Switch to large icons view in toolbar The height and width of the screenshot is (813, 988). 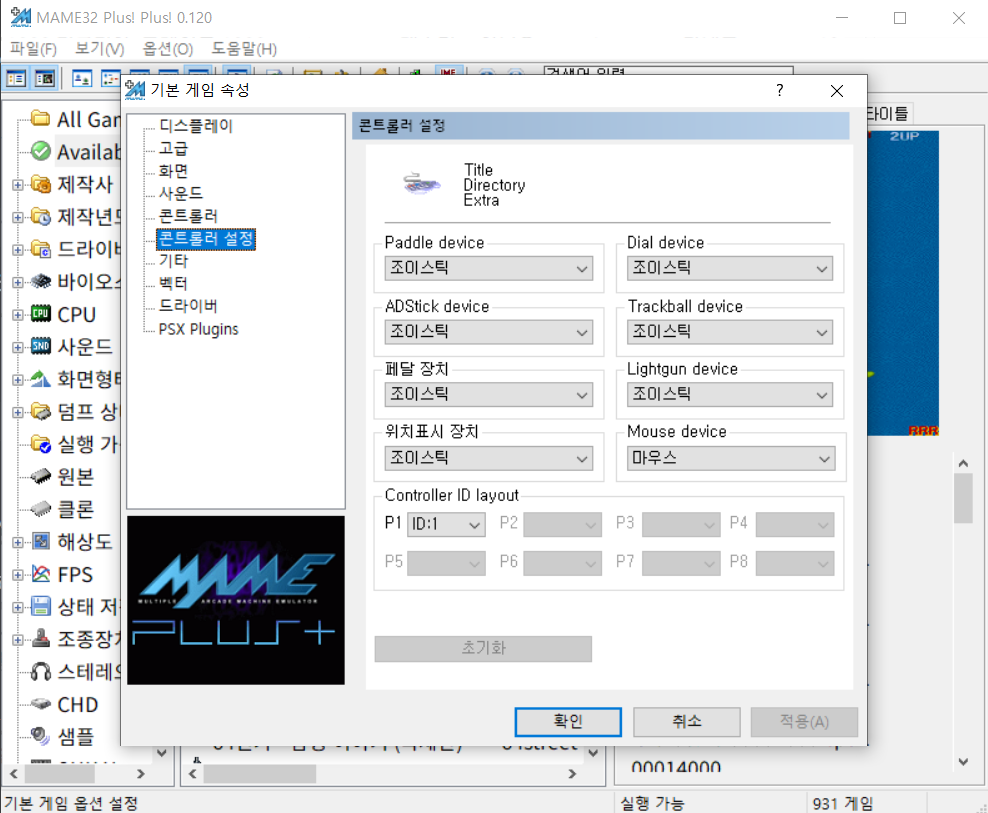coord(82,79)
